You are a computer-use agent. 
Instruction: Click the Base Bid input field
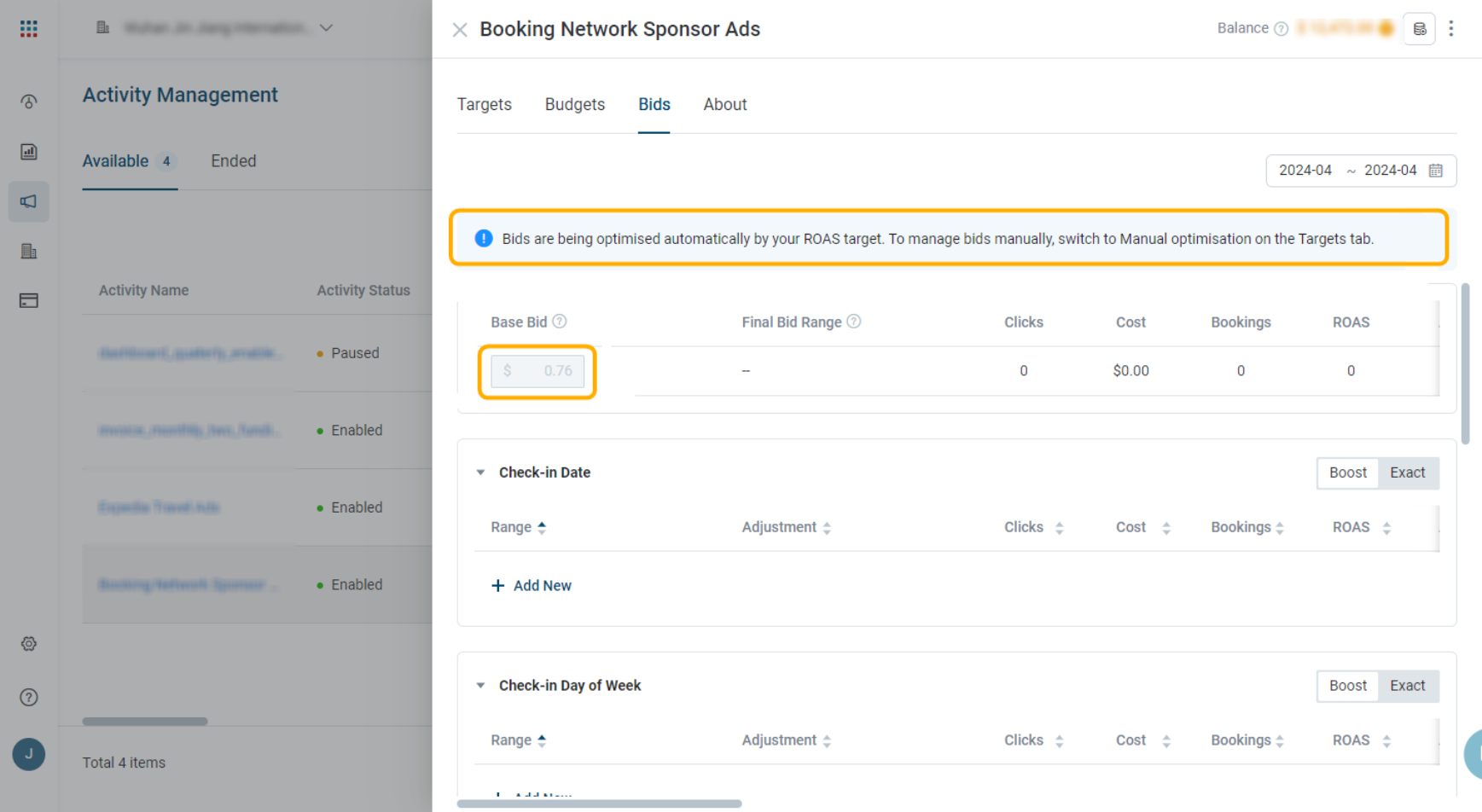click(538, 371)
